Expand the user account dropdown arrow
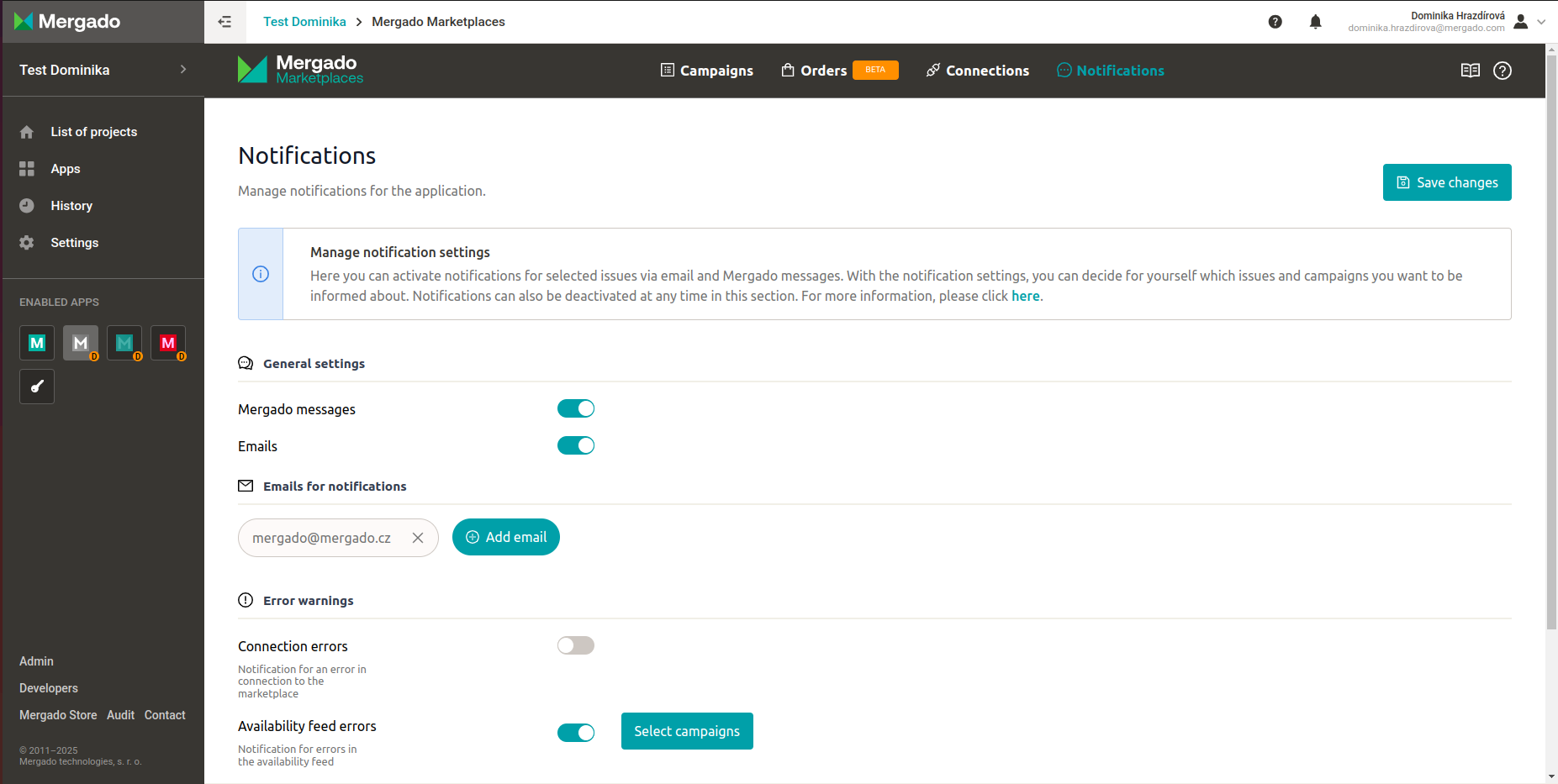The height and width of the screenshot is (784, 1558). coord(1541,22)
